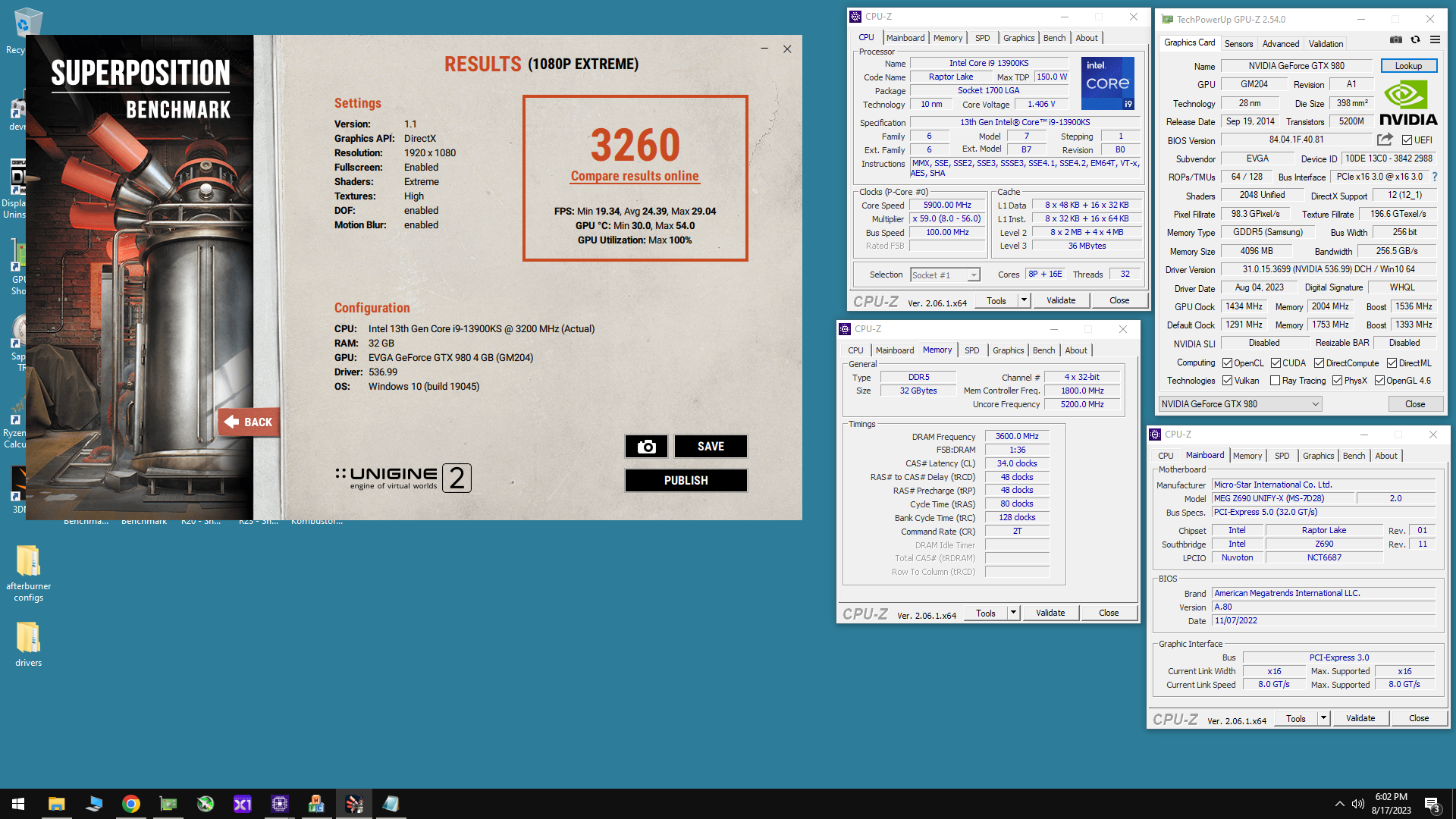Click the PUBLISH button

[x=686, y=481]
